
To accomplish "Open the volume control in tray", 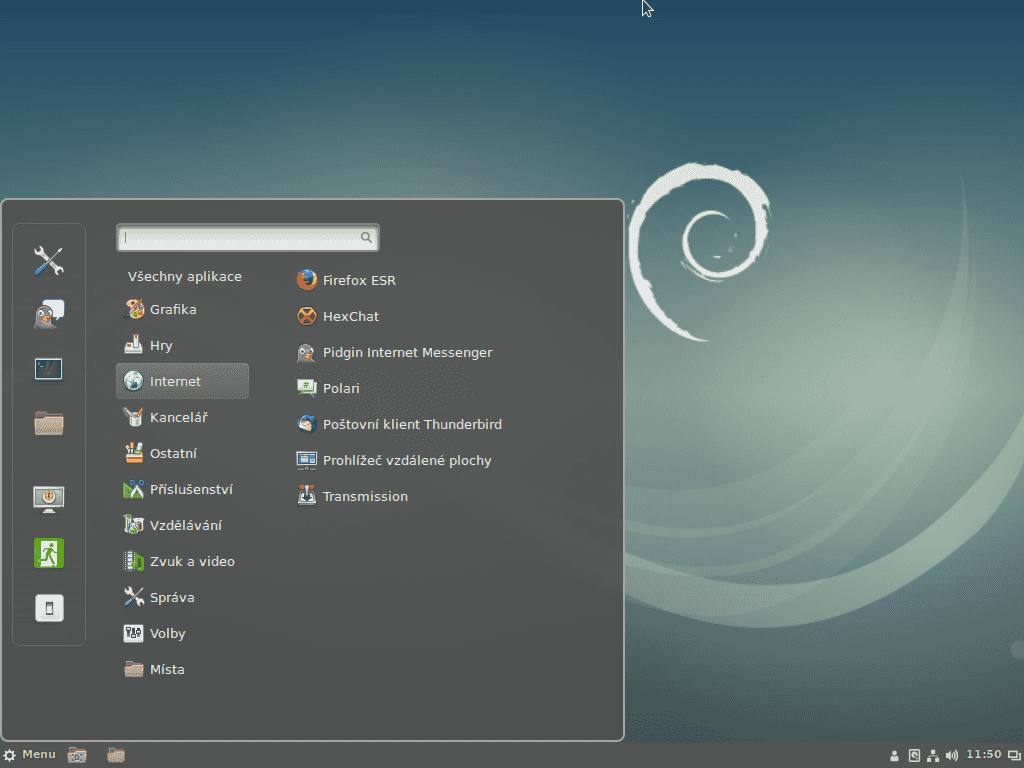I will tap(951, 755).
